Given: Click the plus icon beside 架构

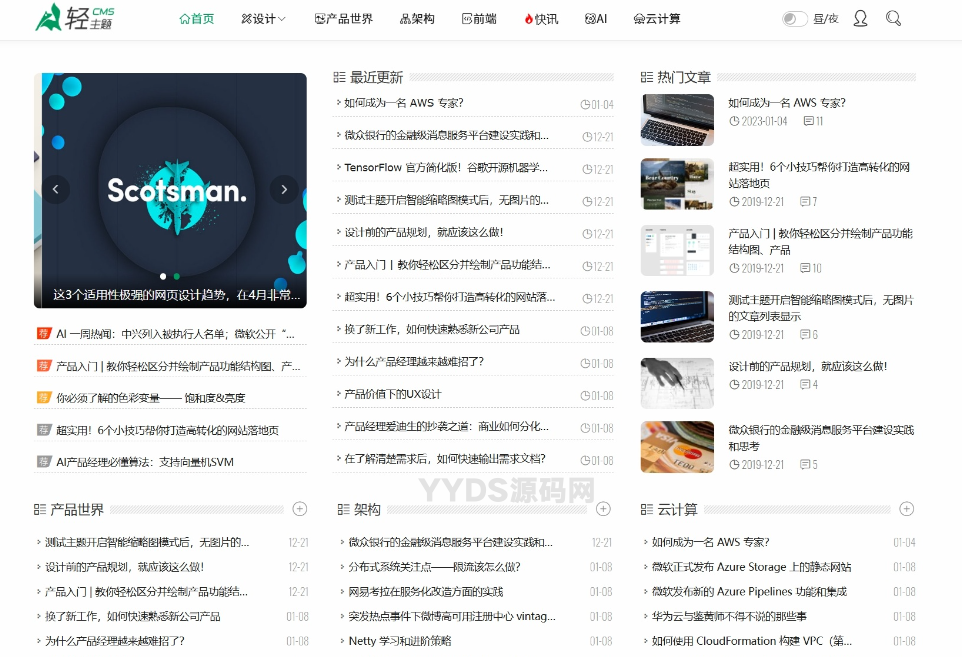Looking at the screenshot, I should tap(603, 509).
